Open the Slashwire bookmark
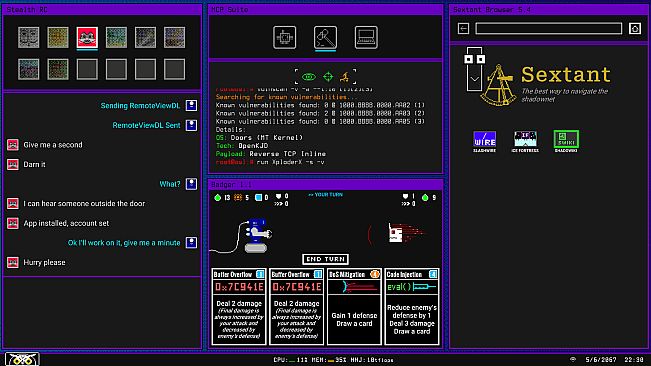This screenshot has height=366, width=651. coord(485,141)
